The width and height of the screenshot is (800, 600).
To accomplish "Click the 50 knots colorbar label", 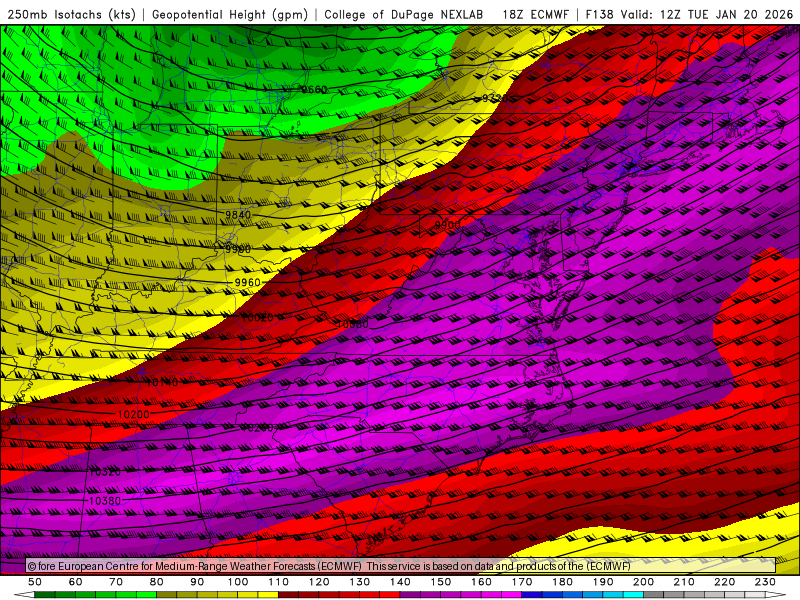I will click(x=35, y=582).
